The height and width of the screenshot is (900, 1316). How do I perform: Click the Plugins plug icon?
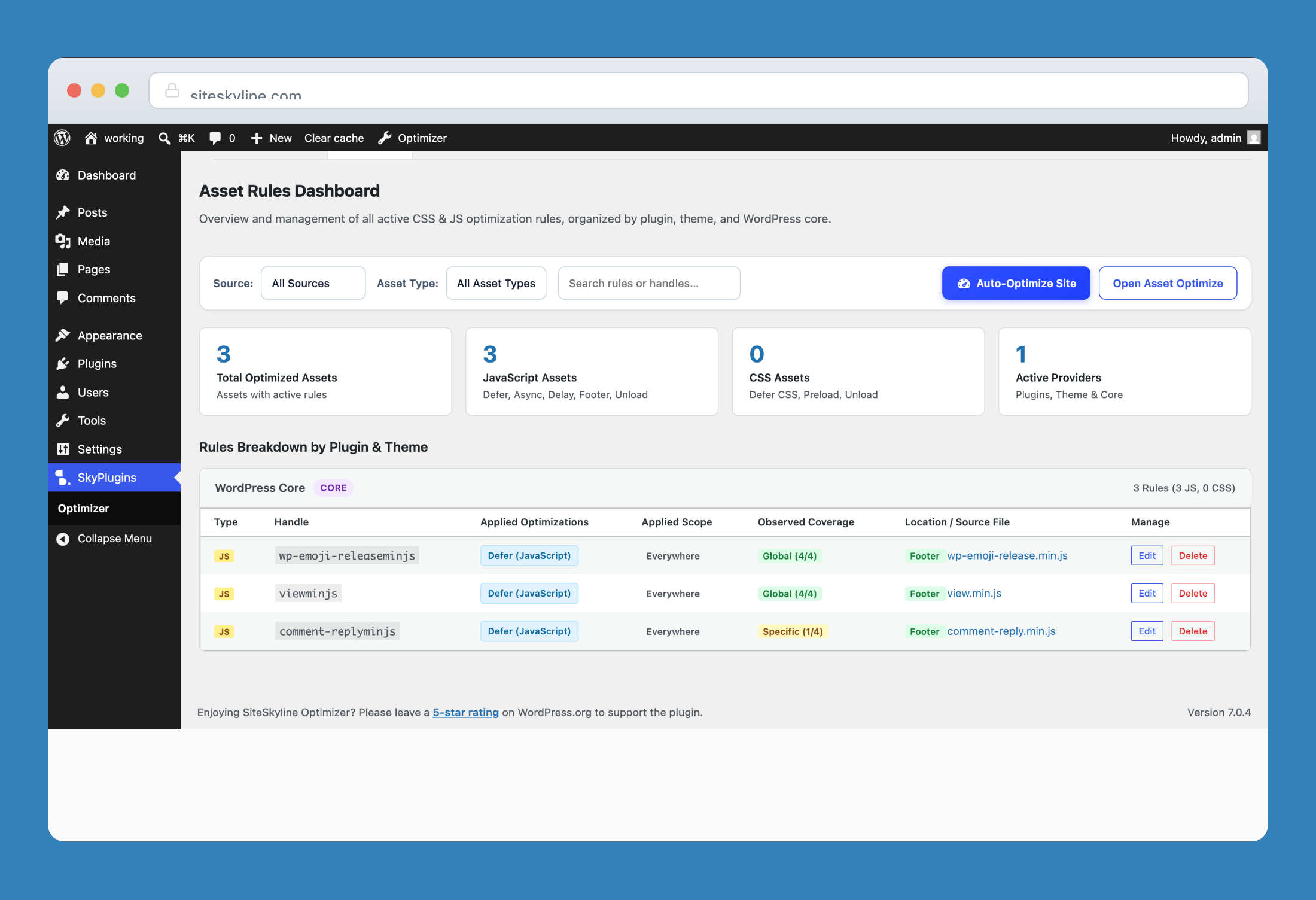tap(63, 364)
